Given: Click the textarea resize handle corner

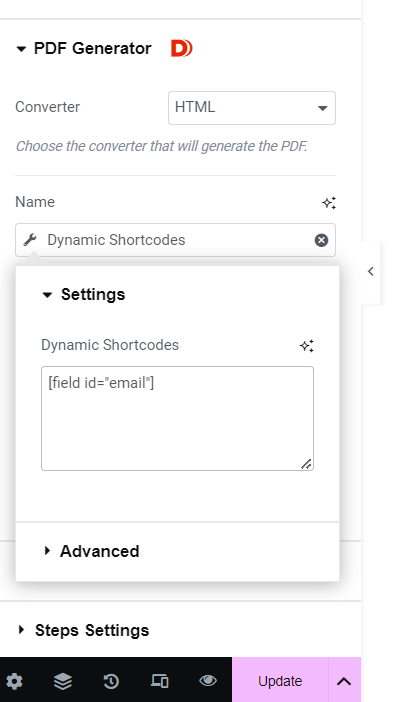Looking at the screenshot, I should click(307, 464).
